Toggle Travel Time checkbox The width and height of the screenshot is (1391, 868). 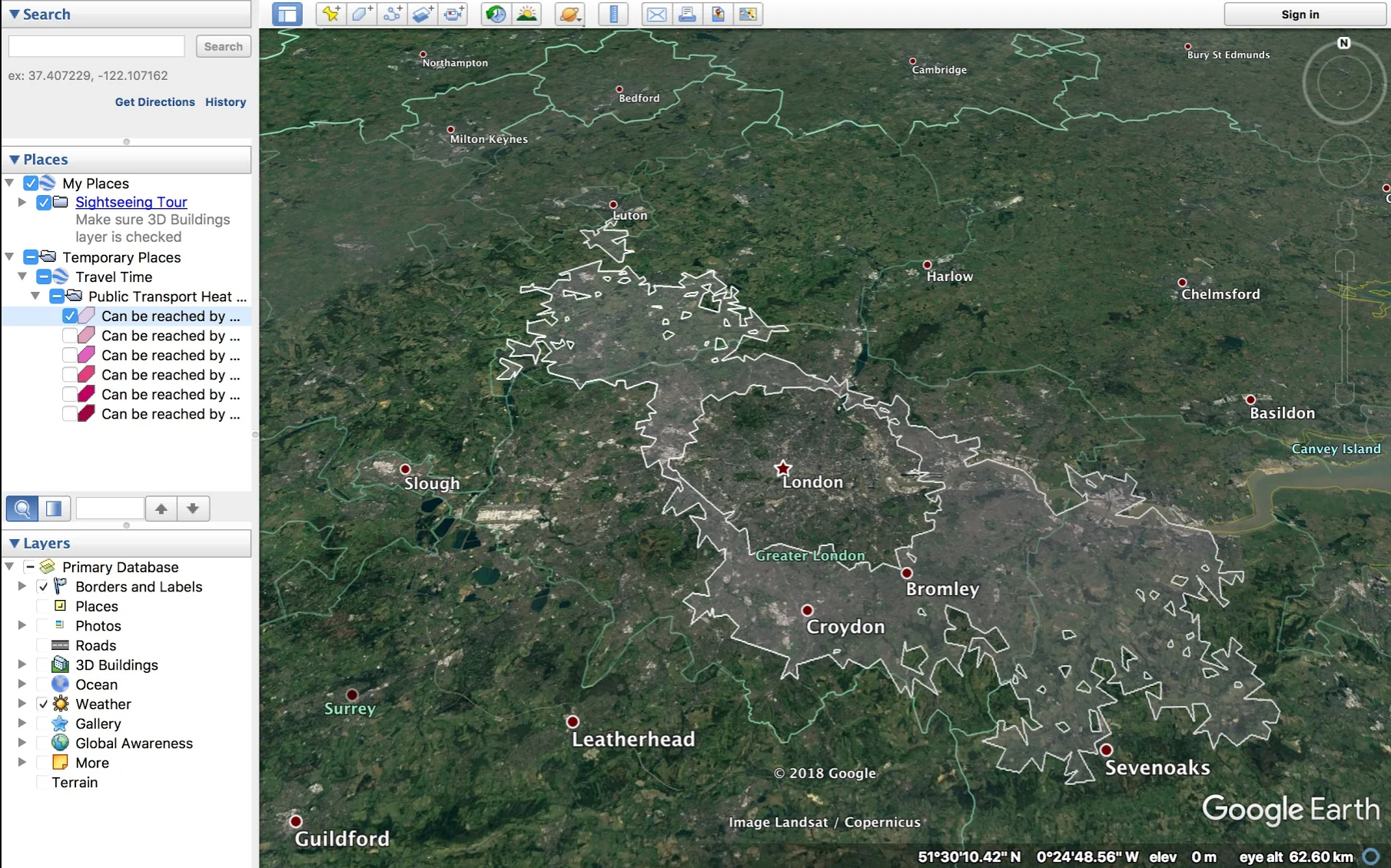[x=44, y=277]
